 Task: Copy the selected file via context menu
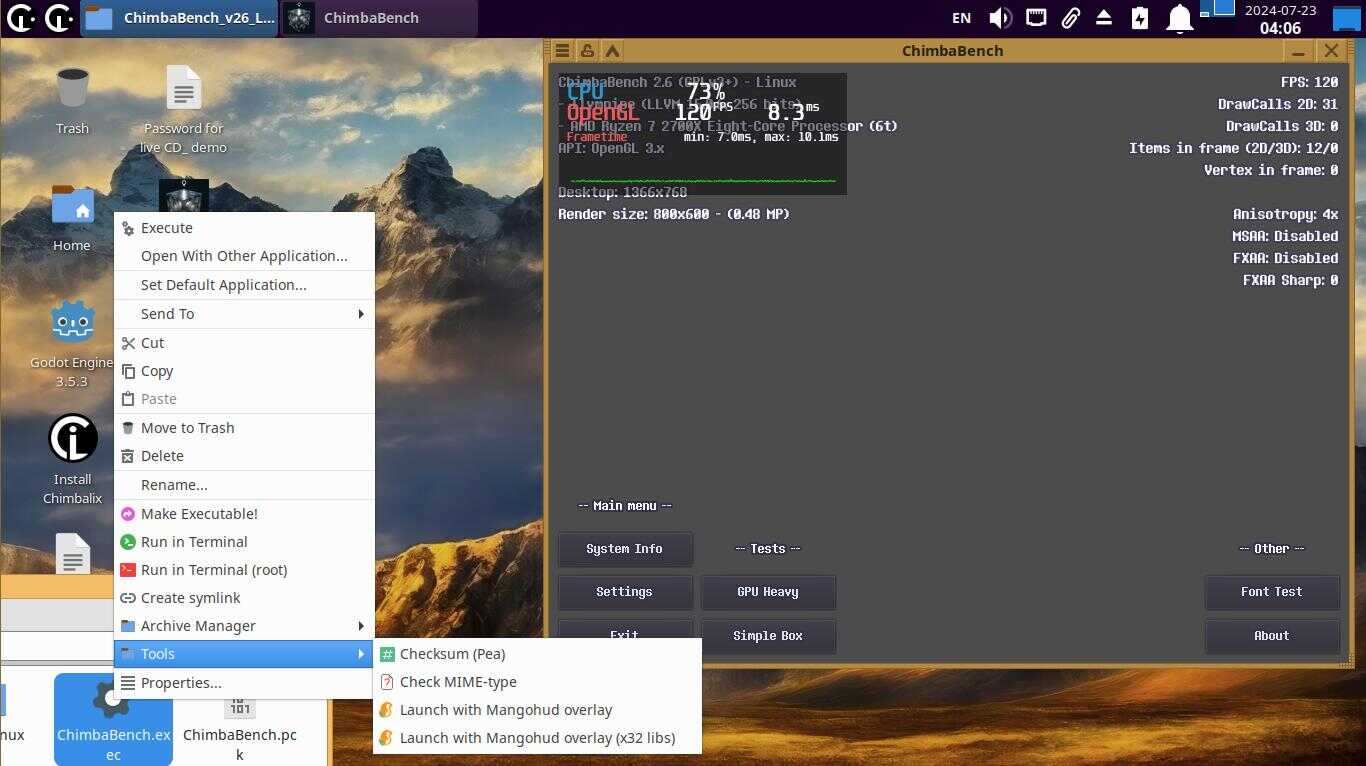(x=244, y=371)
